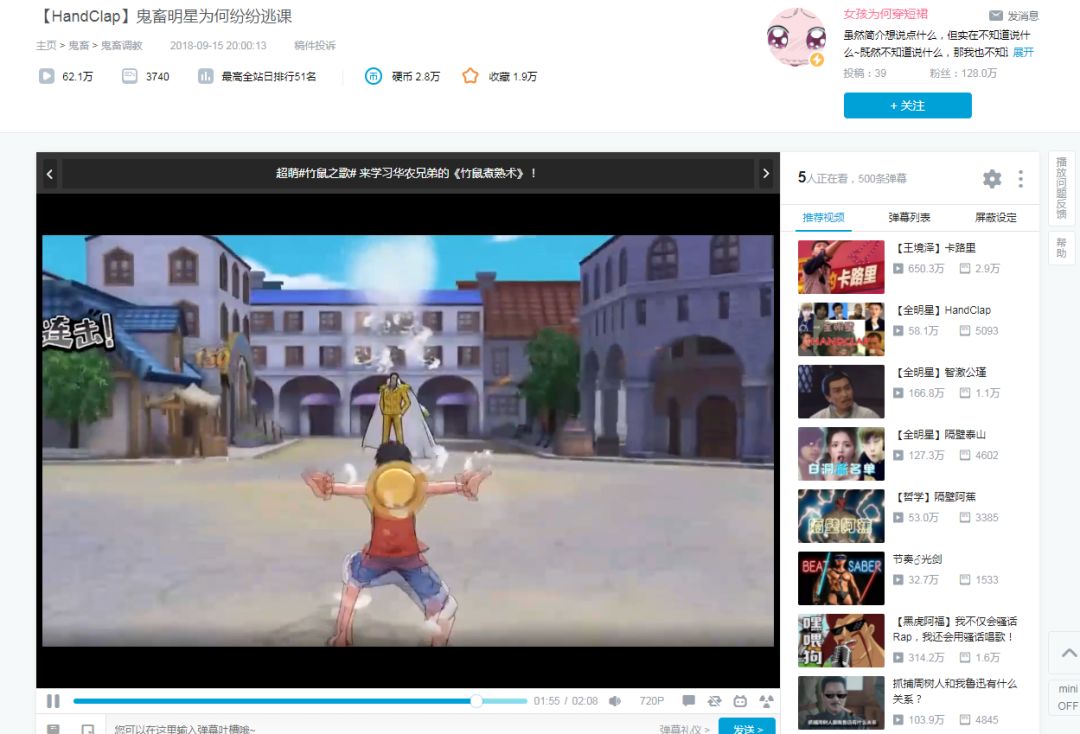Screen dimensions: 1080x734
Task: Click the play count icon beside 62.1万
Action: tap(46, 76)
